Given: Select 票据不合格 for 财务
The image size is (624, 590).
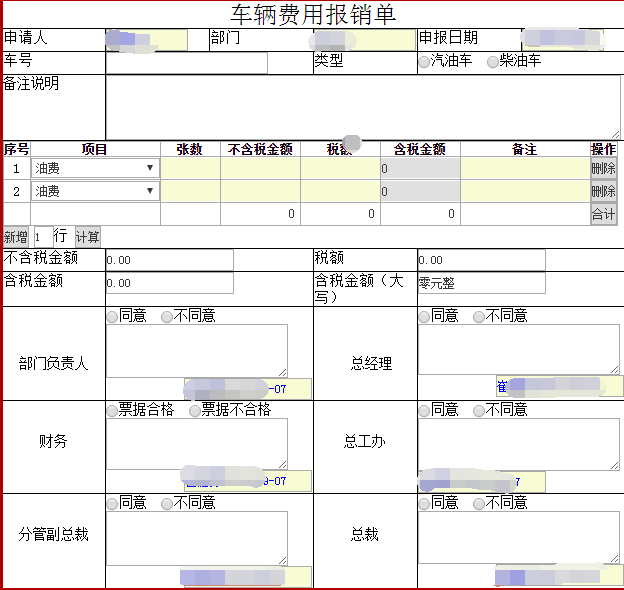Looking at the screenshot, I should (195, 410).
